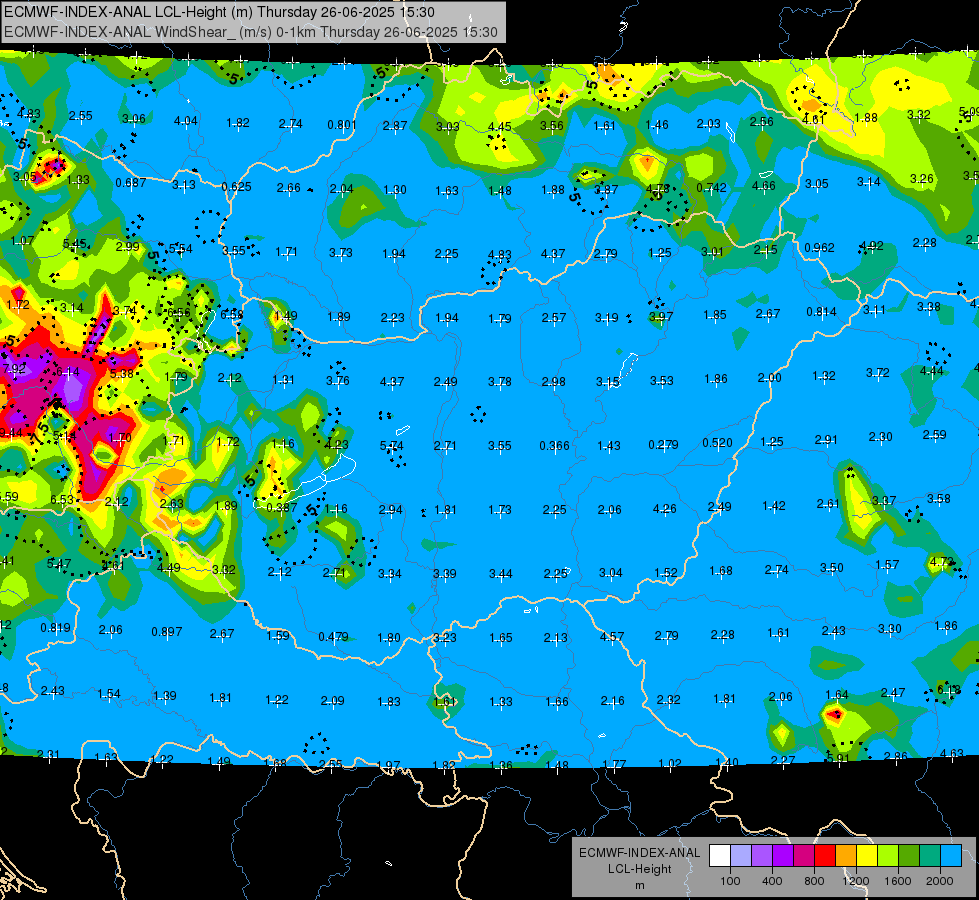Click the wind shear value 3.58

(939, 498)
